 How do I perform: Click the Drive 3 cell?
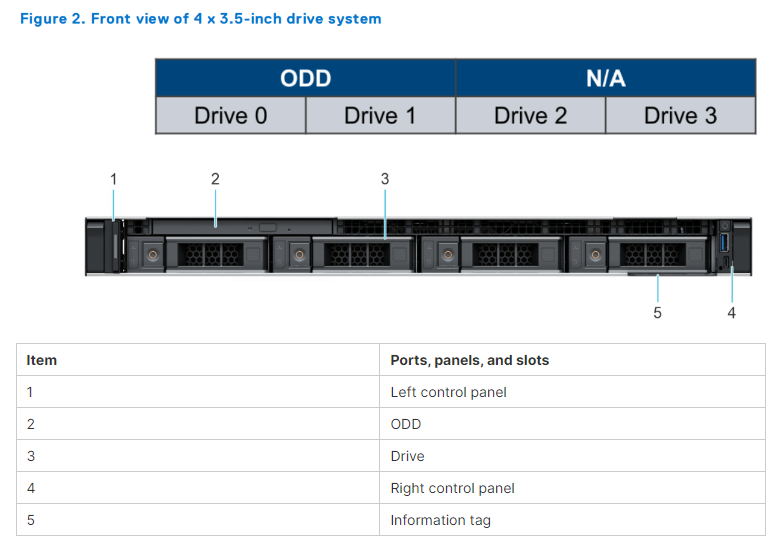680,116
